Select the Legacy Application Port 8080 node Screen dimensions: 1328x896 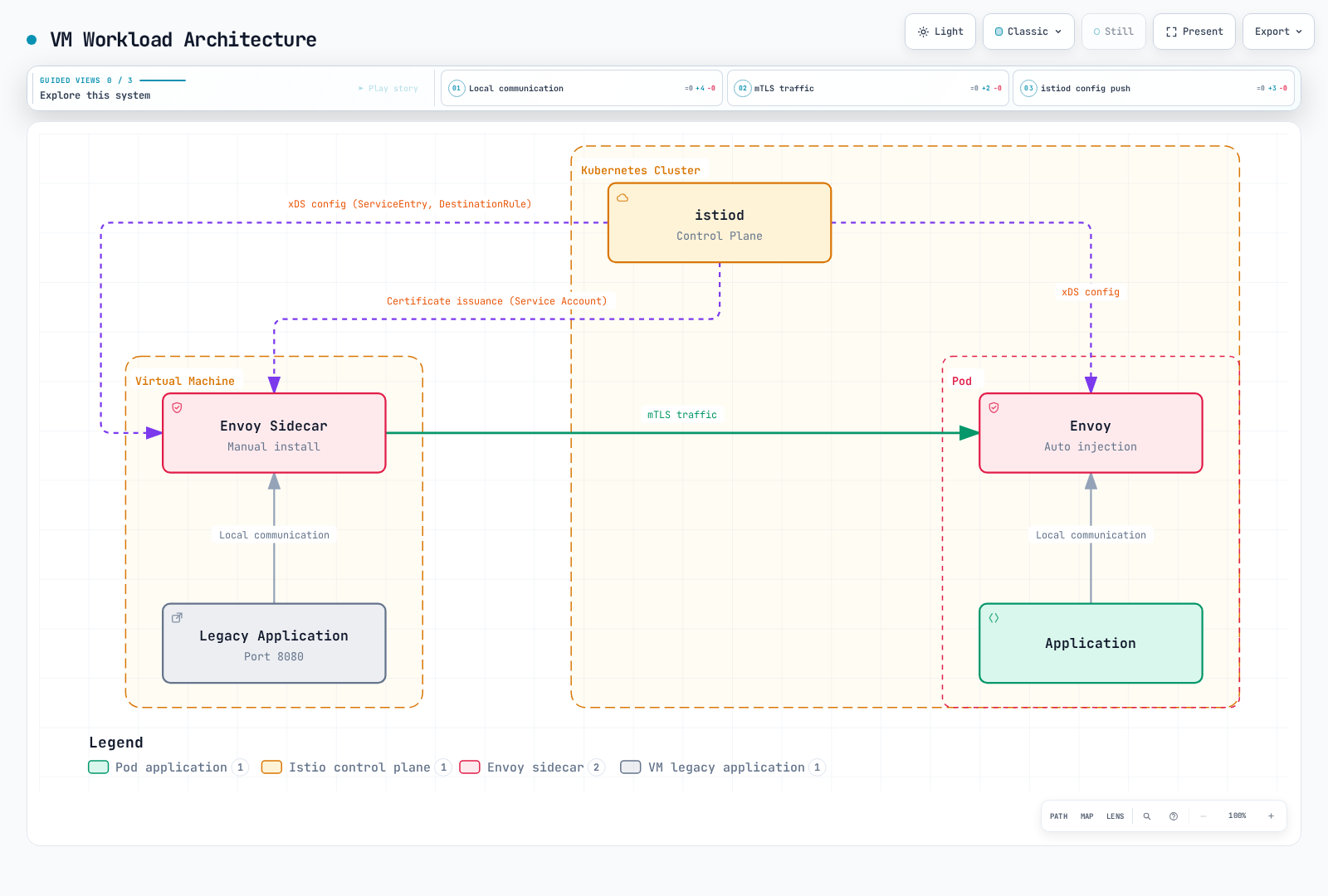274,644
